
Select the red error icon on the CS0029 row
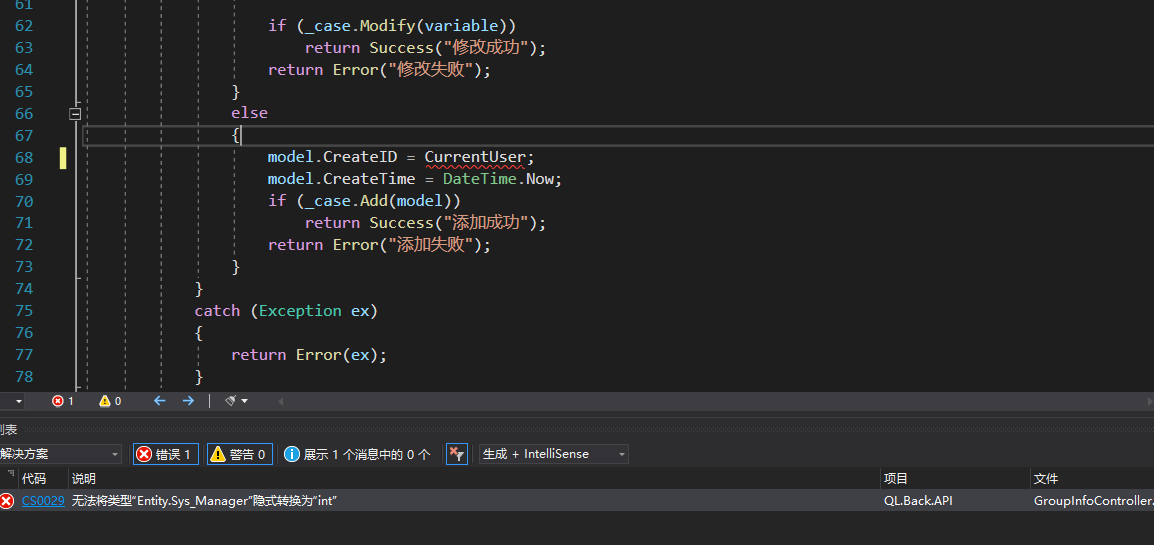click(7, 501)
